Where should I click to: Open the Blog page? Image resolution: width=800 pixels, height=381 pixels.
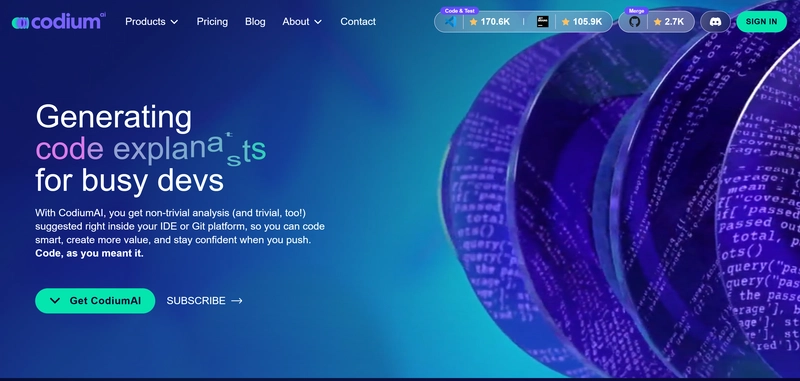(255, 21)
